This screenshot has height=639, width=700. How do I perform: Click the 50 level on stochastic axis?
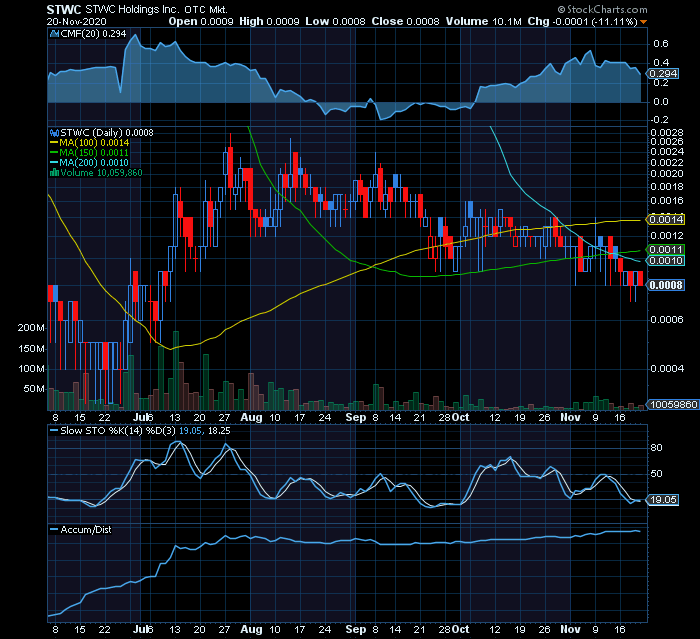[x=657, y=474]
